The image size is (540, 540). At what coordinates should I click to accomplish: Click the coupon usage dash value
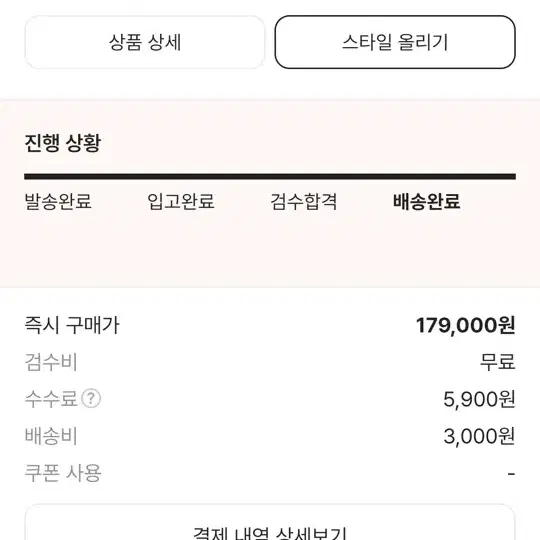(x=511, y=474)
